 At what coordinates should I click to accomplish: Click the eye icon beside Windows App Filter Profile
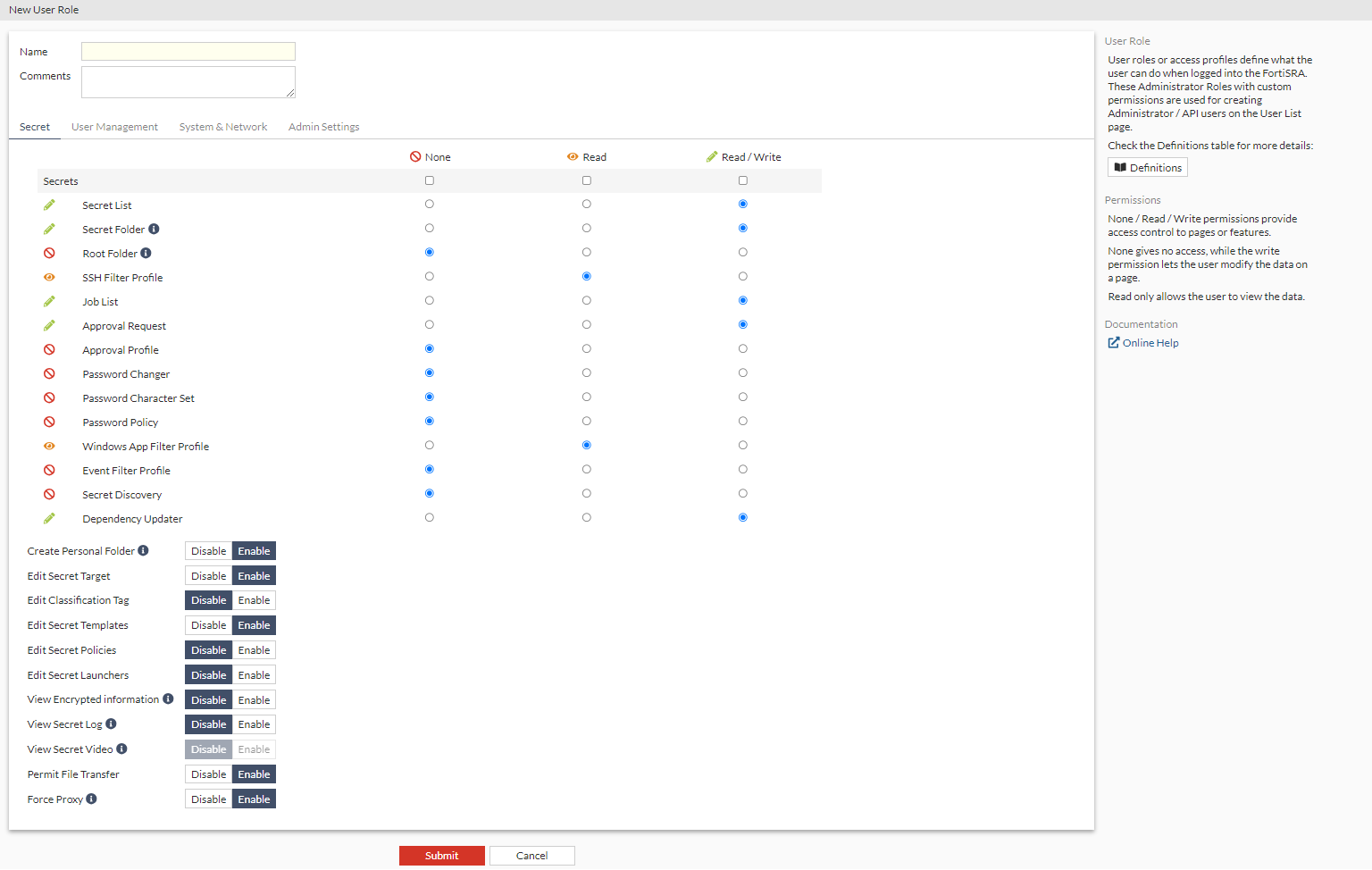[x=49, y=446]
